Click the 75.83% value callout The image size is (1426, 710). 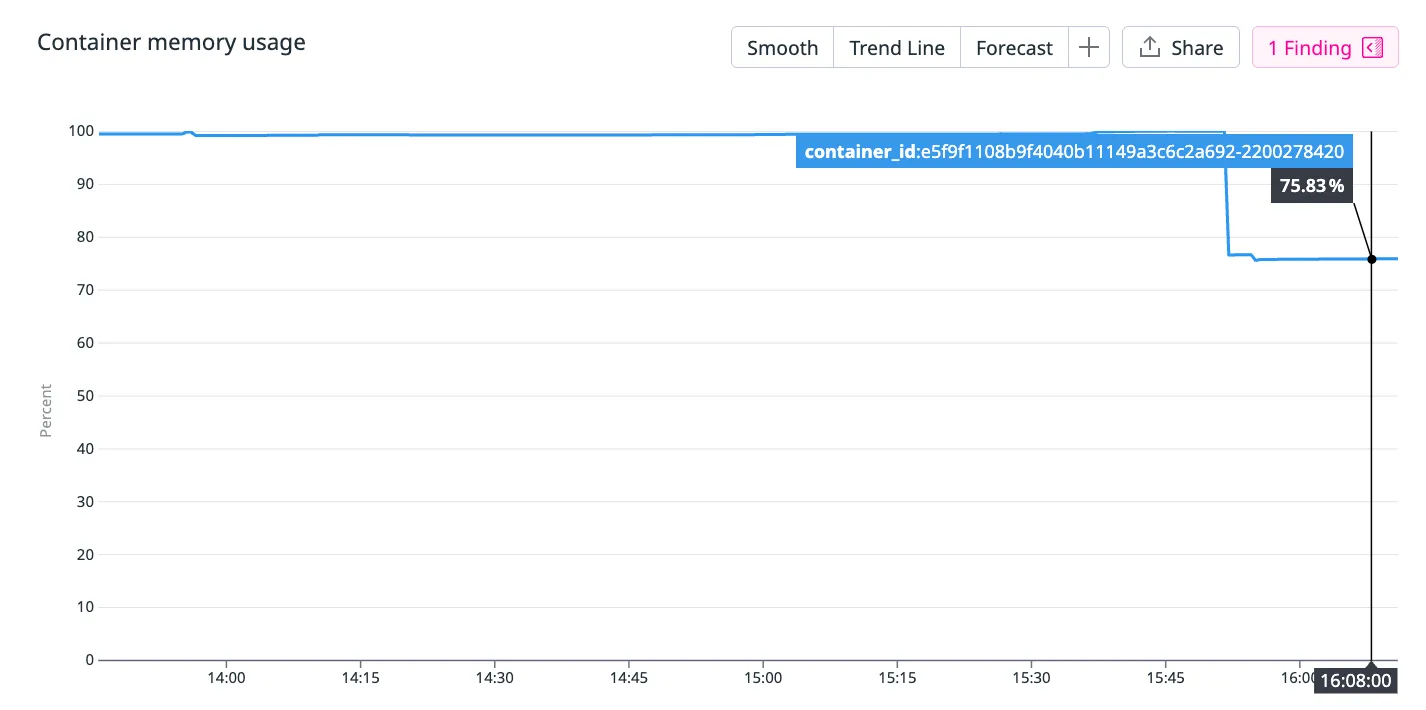click(x=1311, y=185)
